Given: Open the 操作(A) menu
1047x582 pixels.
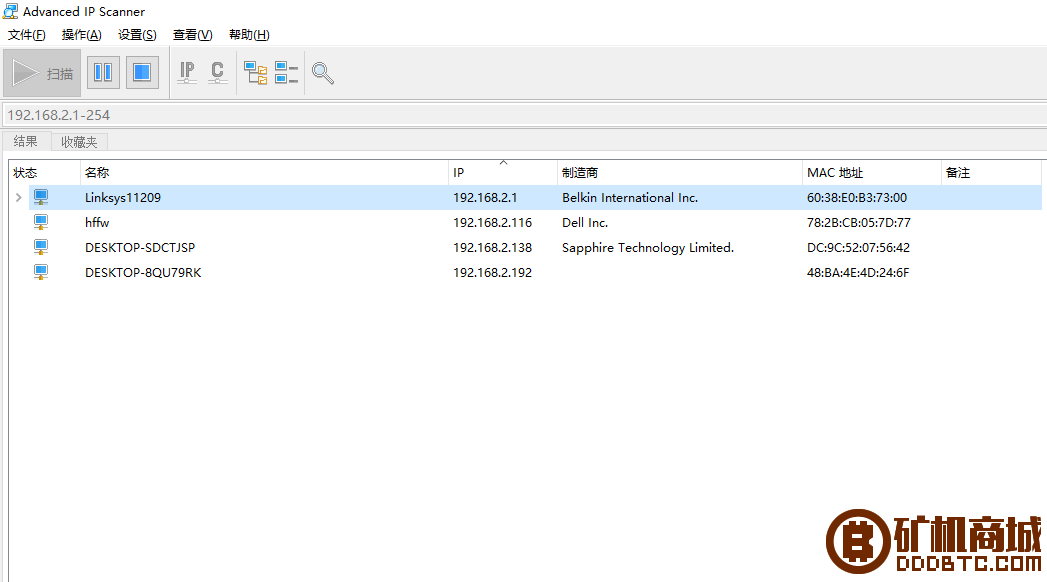Looking at the screenshot, I should pyautogui.click(x=81, y=35).
